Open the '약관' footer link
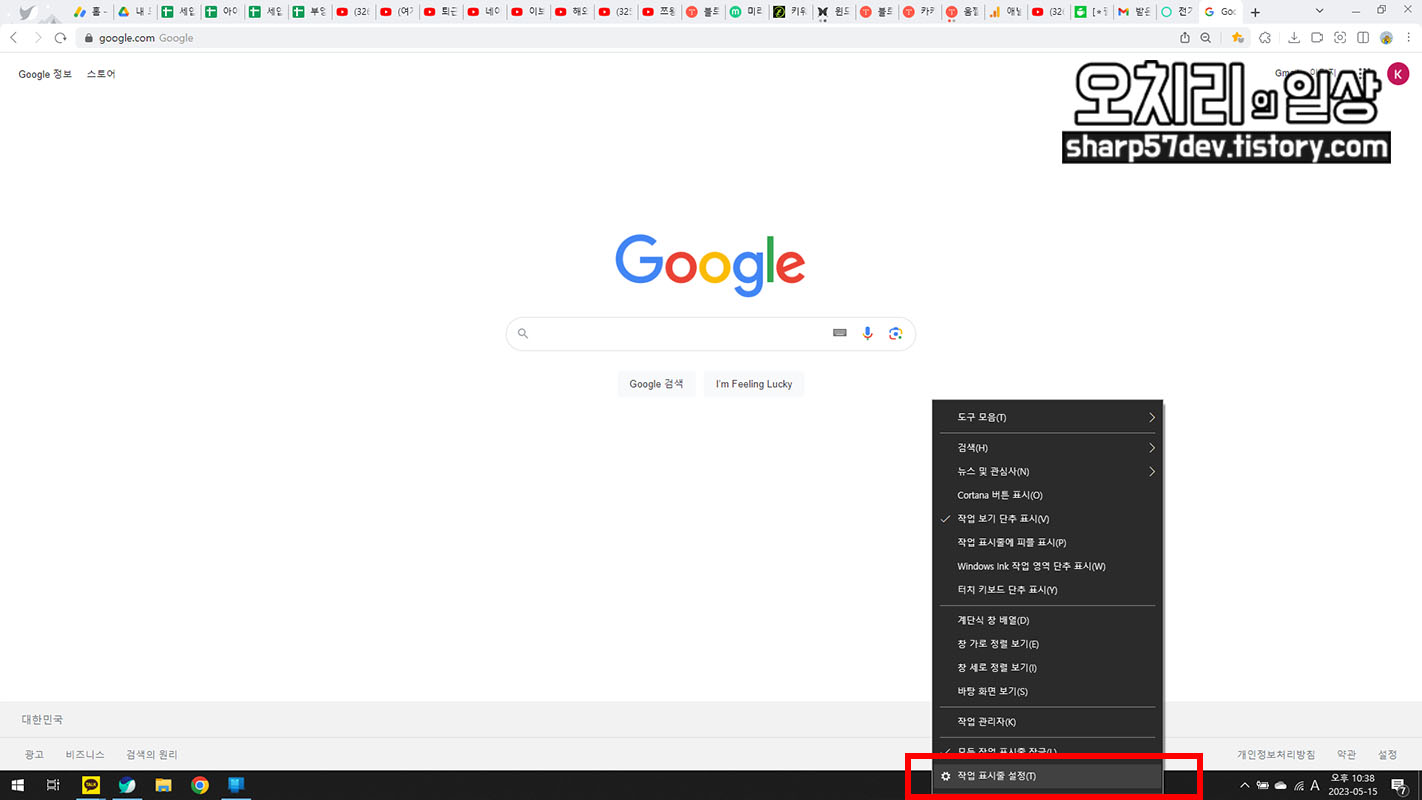1422x800 pixels. coord(1347,755)
